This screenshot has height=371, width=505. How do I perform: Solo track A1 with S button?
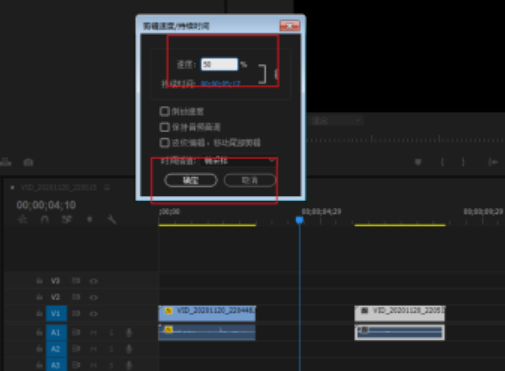[111, 333]
